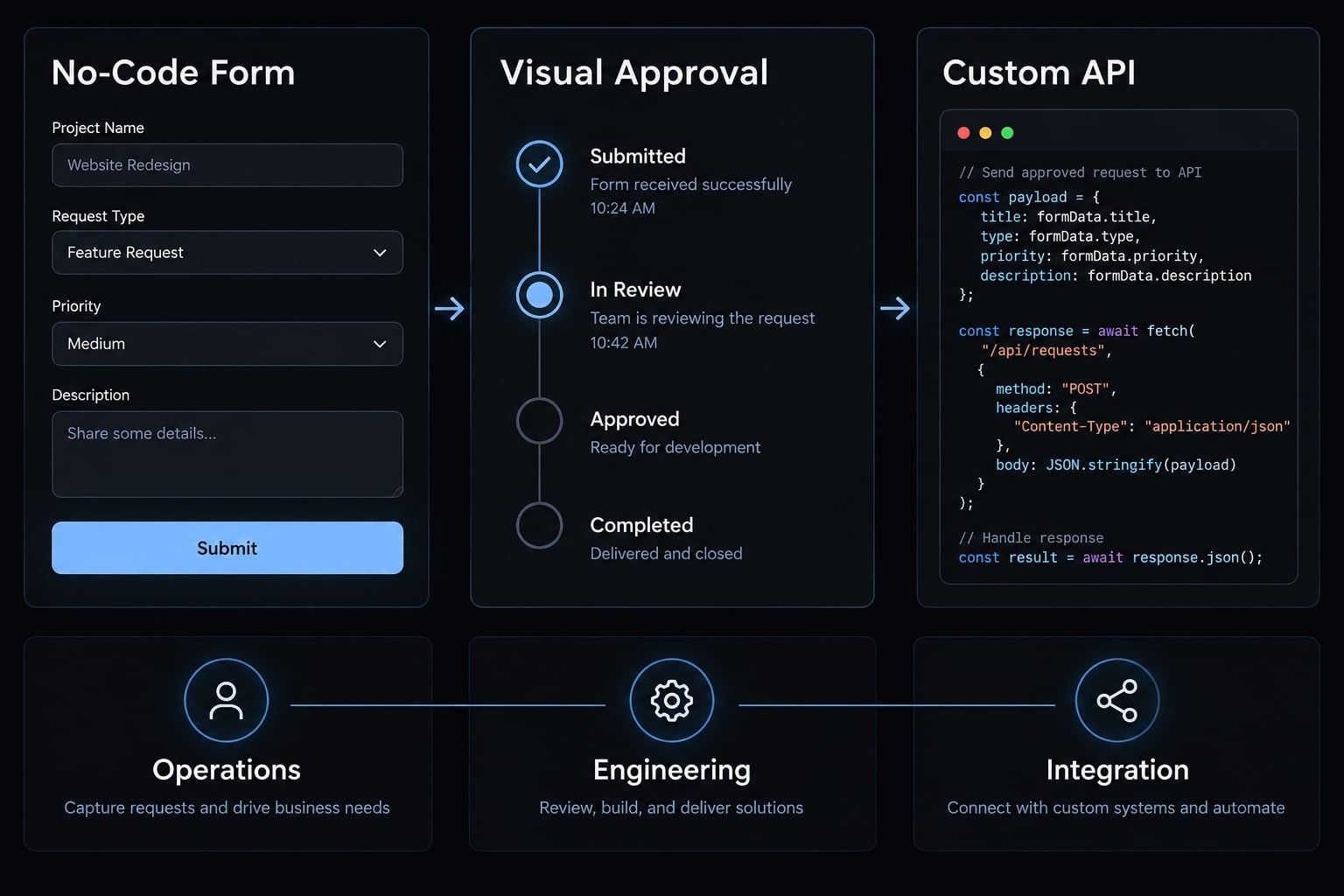Focus the Project Name input field
The image size is (1344, 896).
pyautogui.click(x=227, y=165)
